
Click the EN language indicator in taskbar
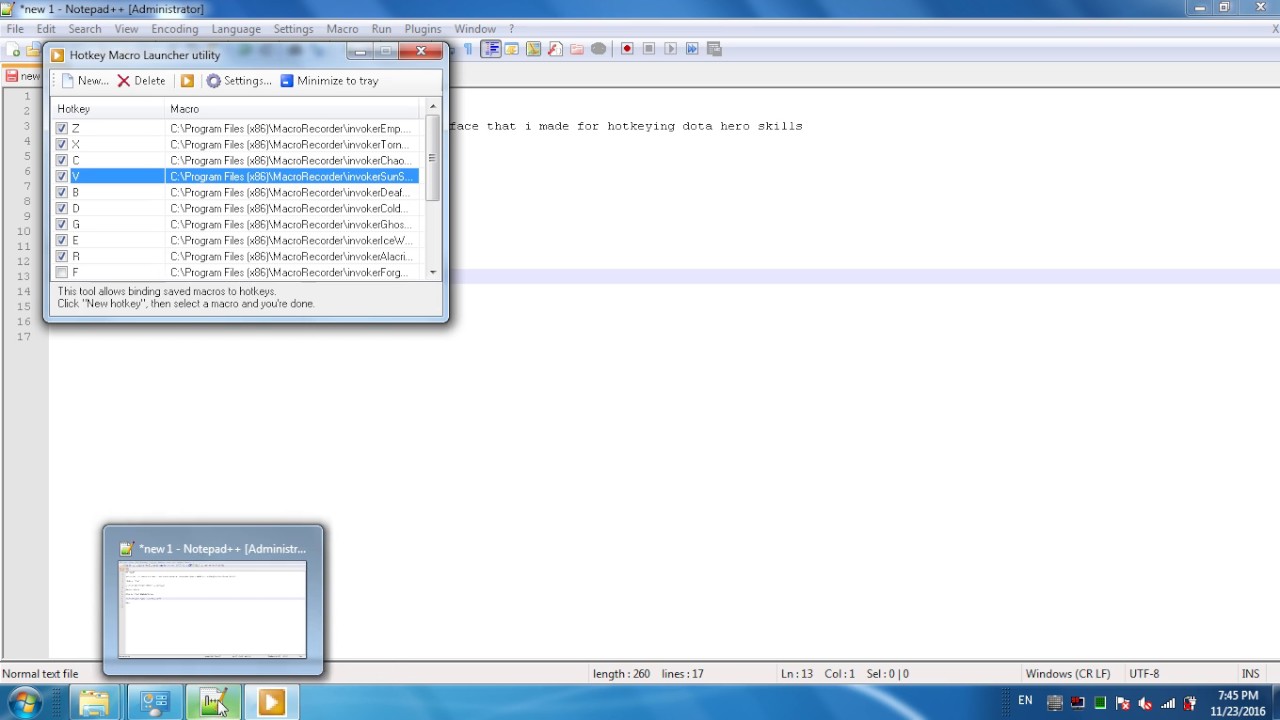coord(1025,701)
